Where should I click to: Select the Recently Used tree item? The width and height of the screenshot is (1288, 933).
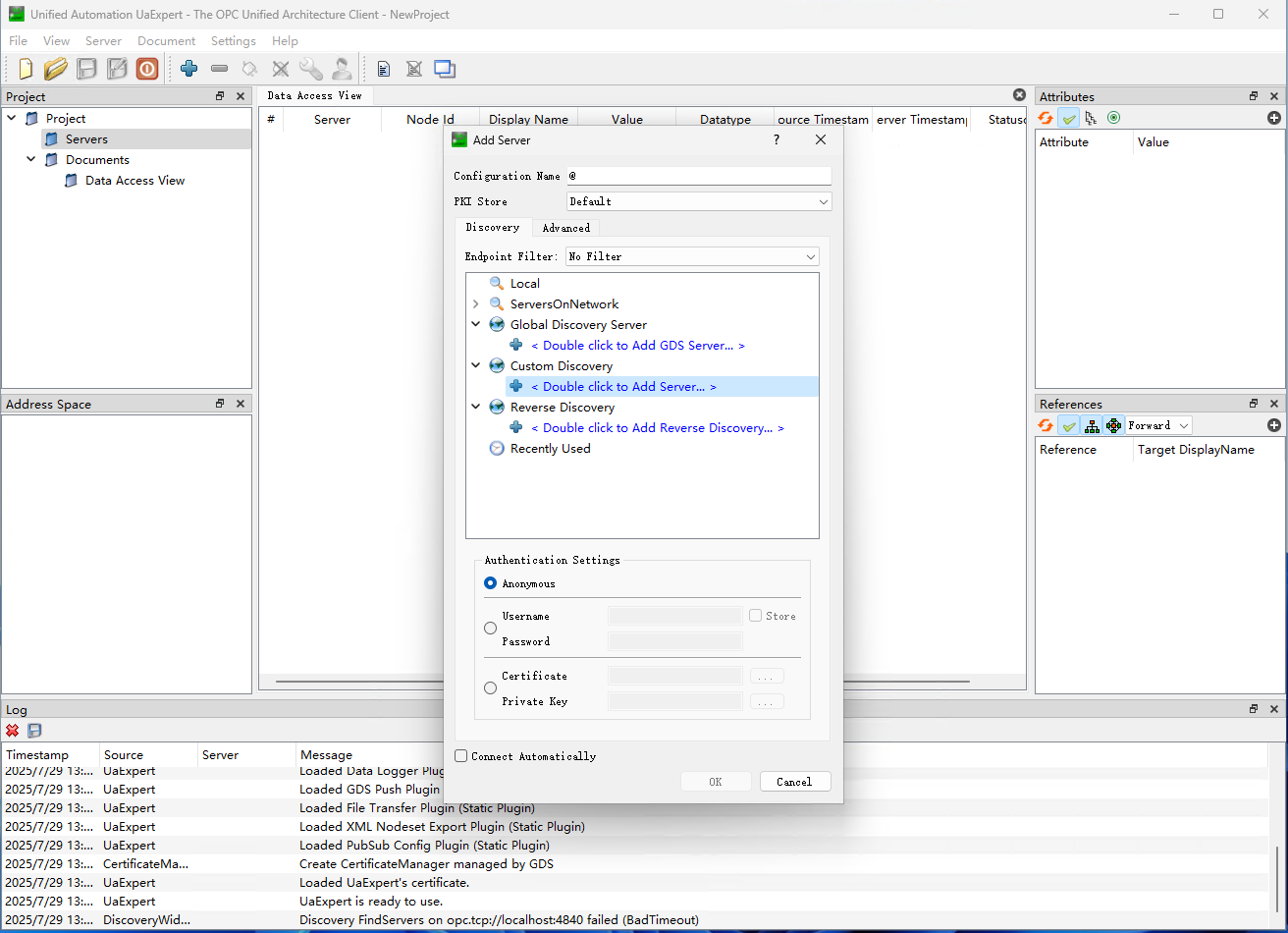550,449
